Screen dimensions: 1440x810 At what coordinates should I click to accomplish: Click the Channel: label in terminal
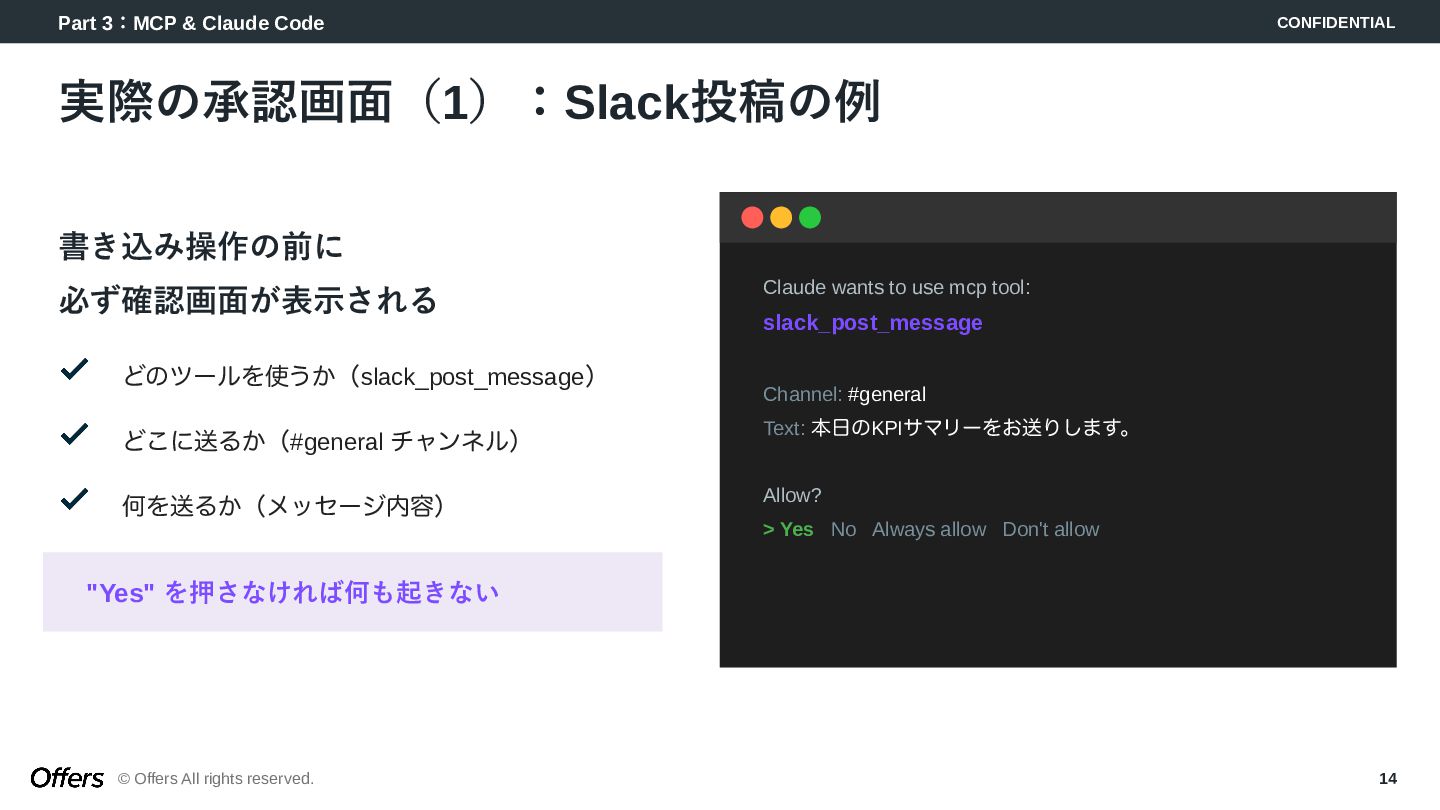point(802,394)
